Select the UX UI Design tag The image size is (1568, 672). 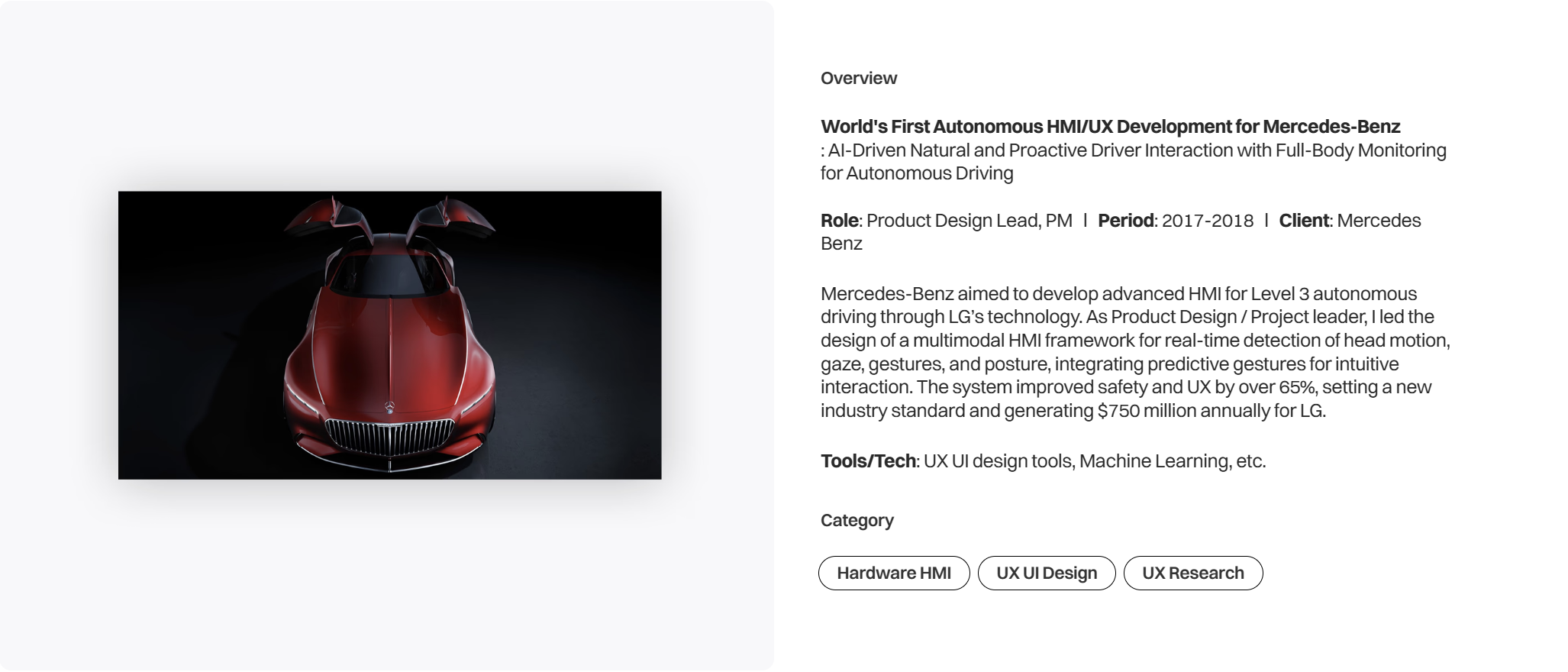pyautogui.click(x=1047, y=573)
